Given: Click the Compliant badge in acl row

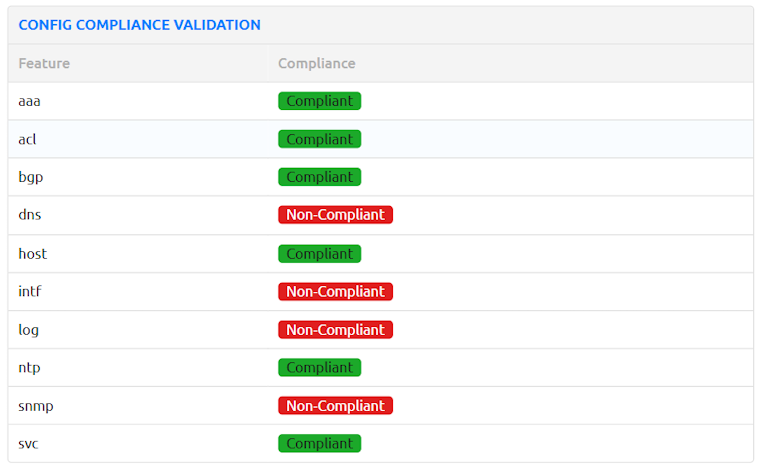Looking at the screenshot, I should 319,139.
